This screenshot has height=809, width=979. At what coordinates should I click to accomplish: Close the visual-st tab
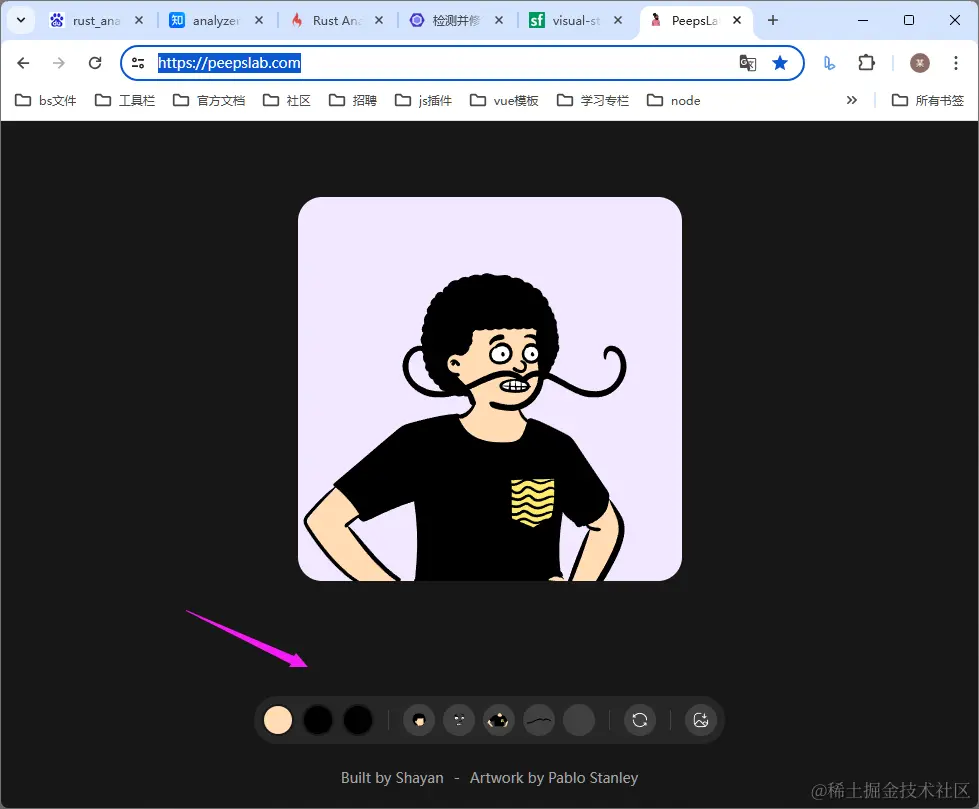(618, 21)
